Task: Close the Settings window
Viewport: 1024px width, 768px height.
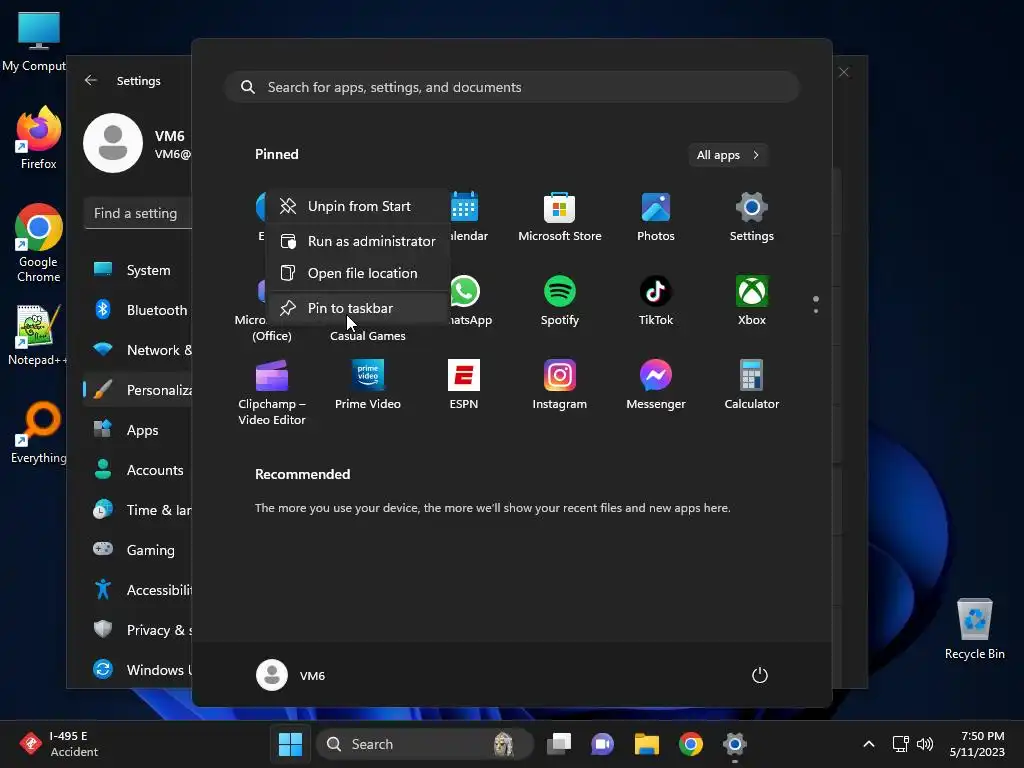Action: pos(844,72)
